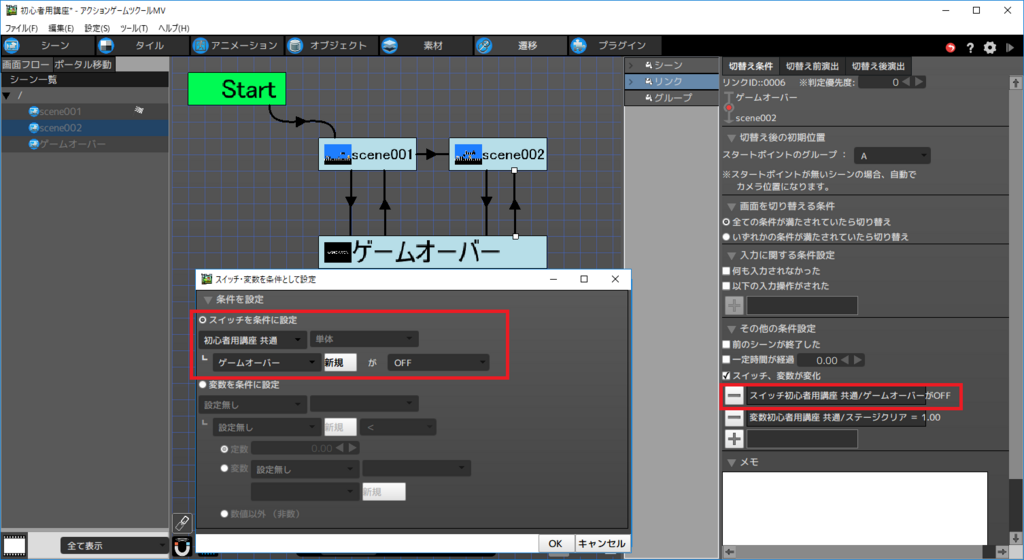Check 何も入力されなかった checkbox
This screenshot has width=1024, height=560.
pos(726,271)
